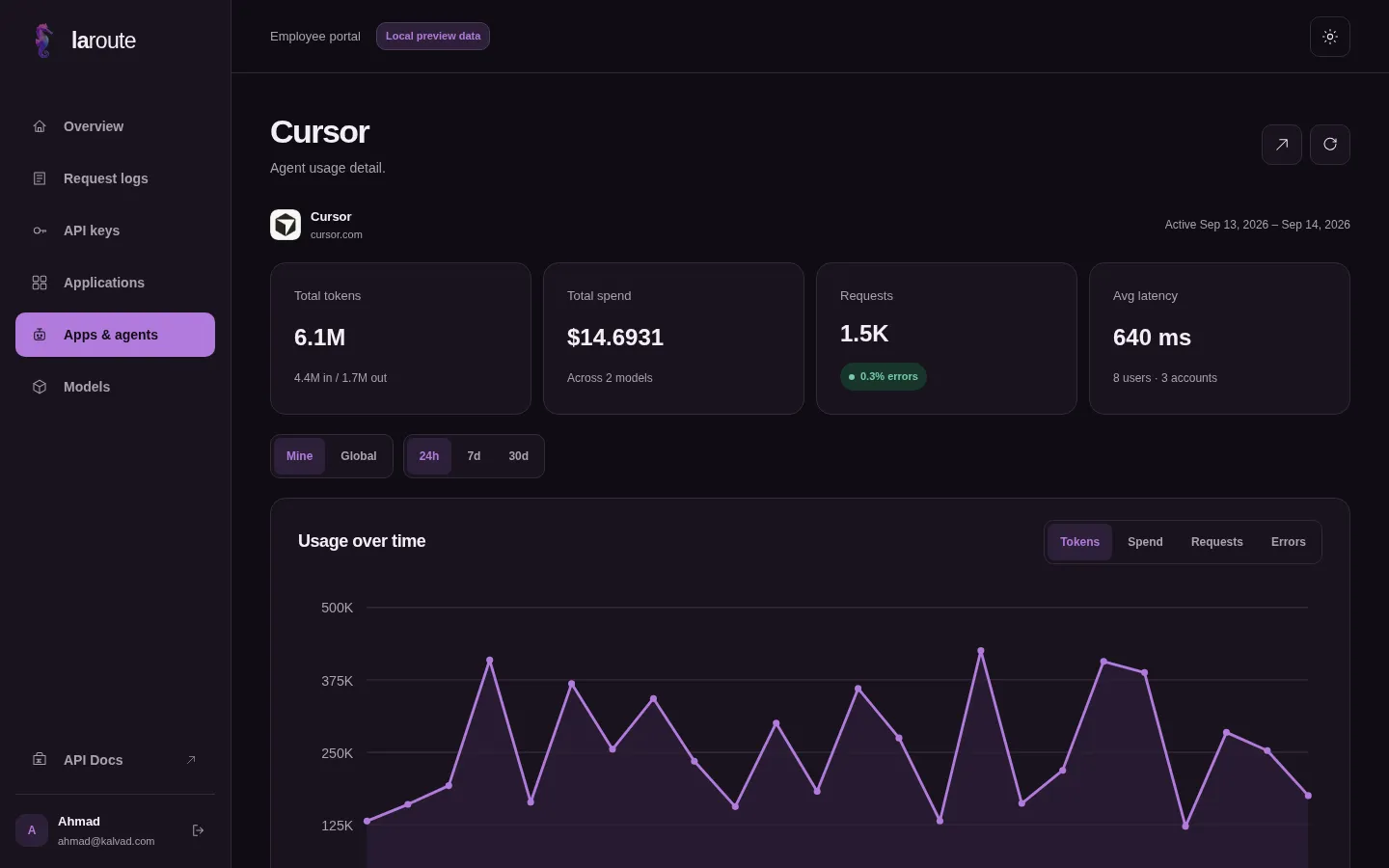The image size is (1389, 868).
Task: Click the Requests value 1.5K
Action: coord(864,334)
